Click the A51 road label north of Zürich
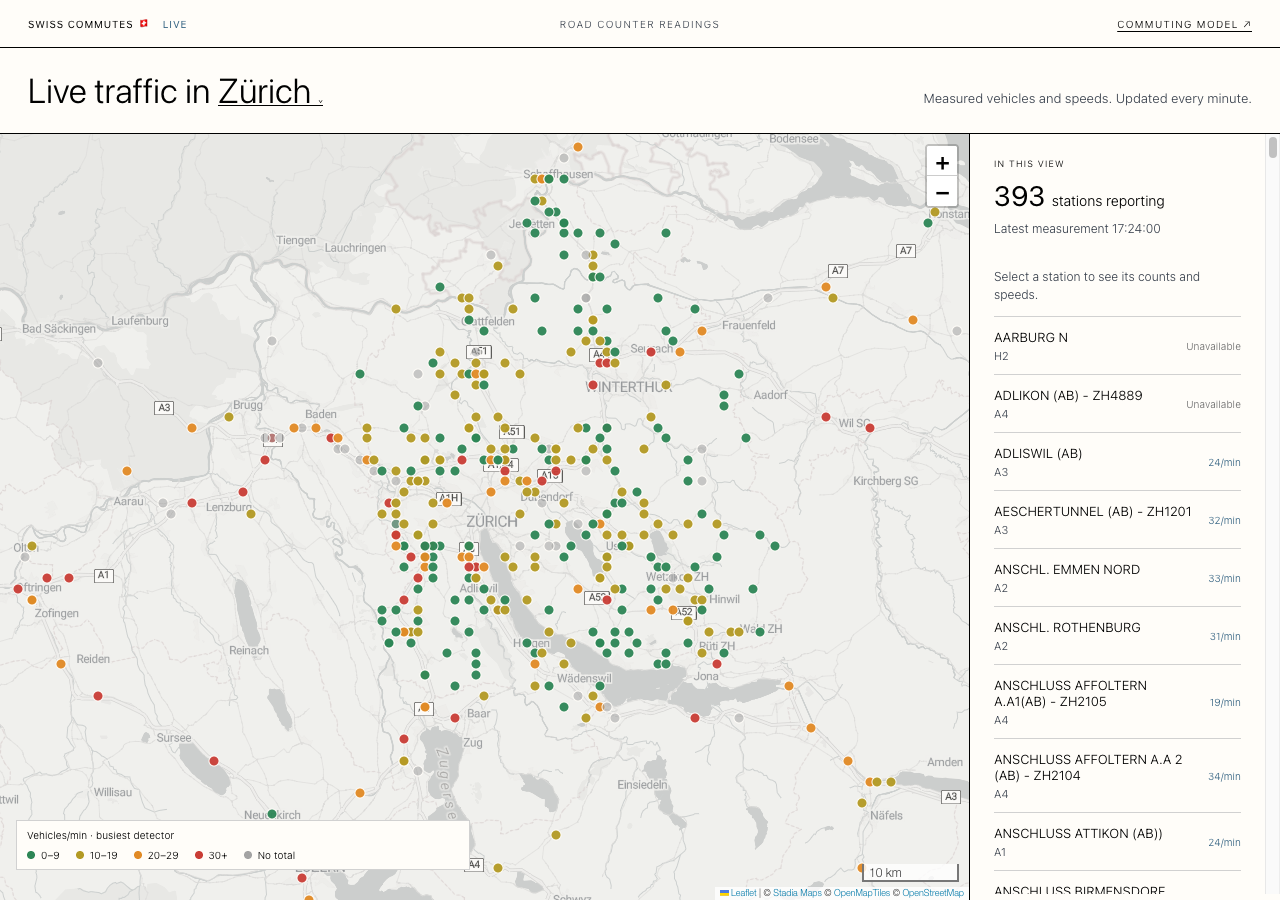The width and height of the screenshot is (1280, 900). 511,432
